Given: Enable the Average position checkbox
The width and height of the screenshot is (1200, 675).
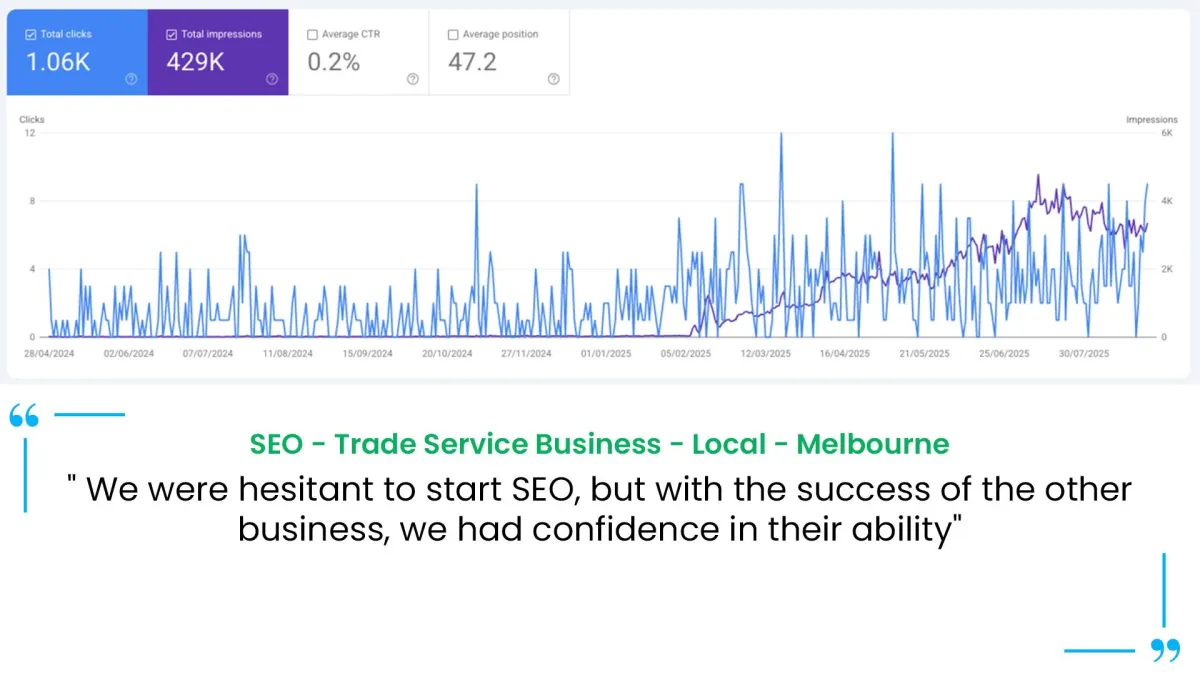Looking at the screenshot, I should [x=454, y=34].
